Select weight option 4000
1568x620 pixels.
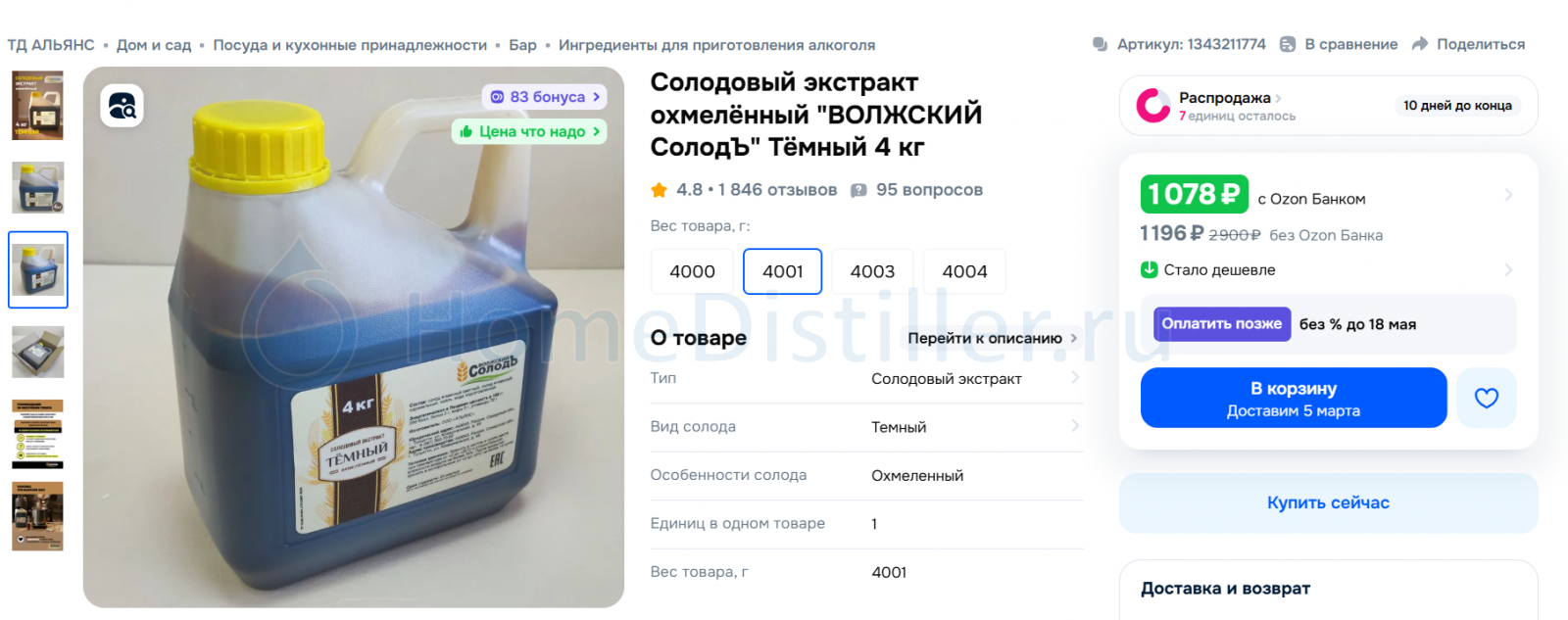(x=692, y=271)
